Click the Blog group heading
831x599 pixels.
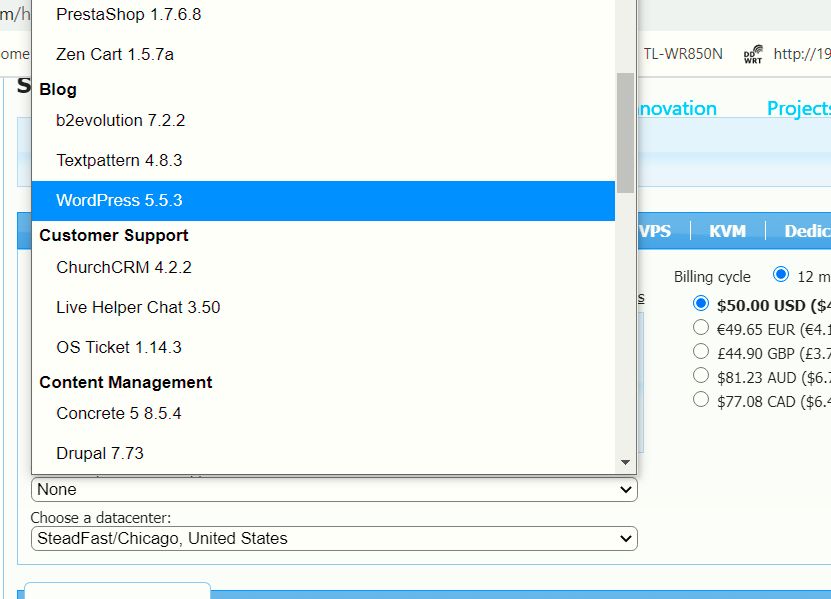(58, 90)
